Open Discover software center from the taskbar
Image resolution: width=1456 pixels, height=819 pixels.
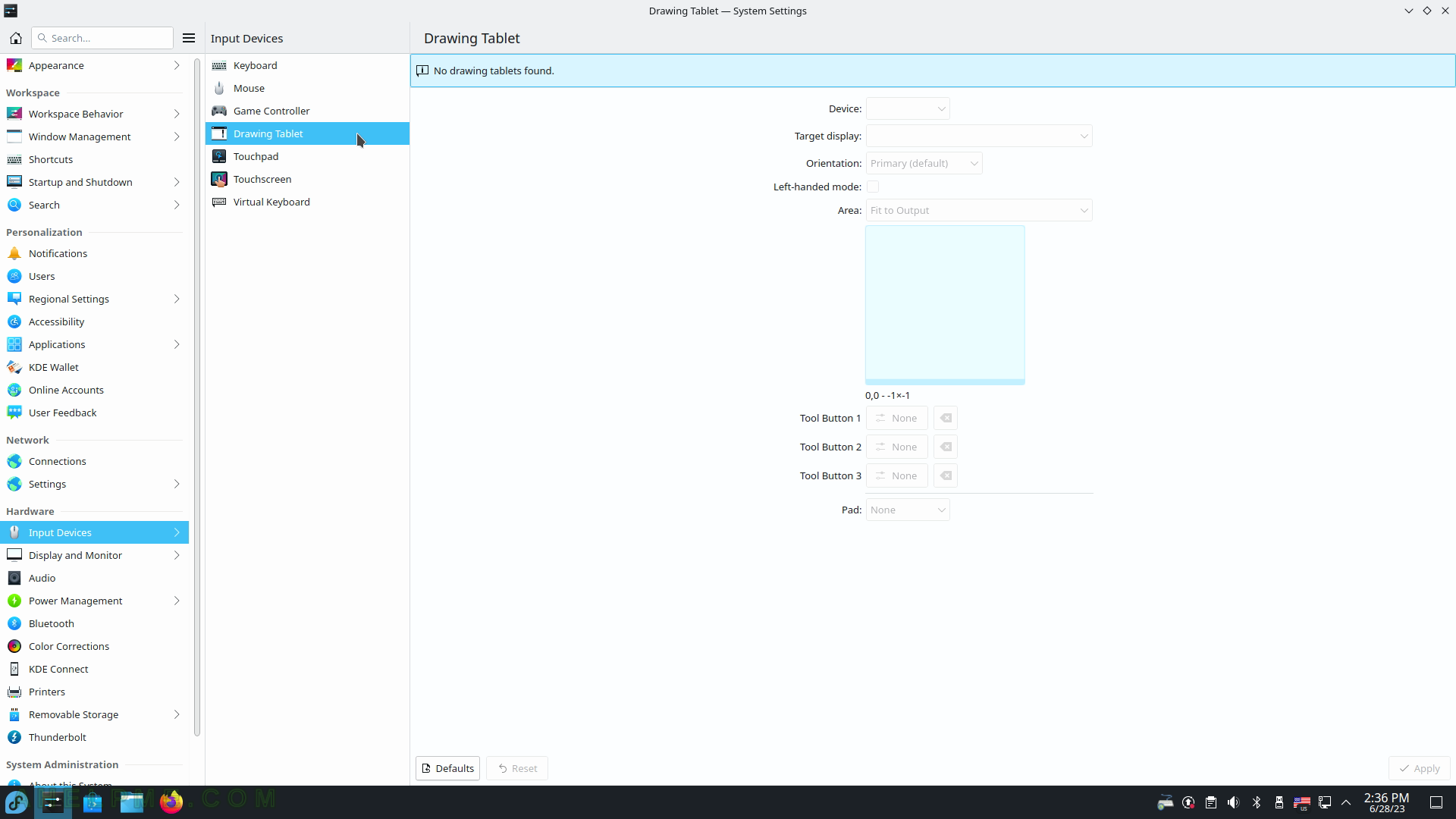[x=93, y=802]
